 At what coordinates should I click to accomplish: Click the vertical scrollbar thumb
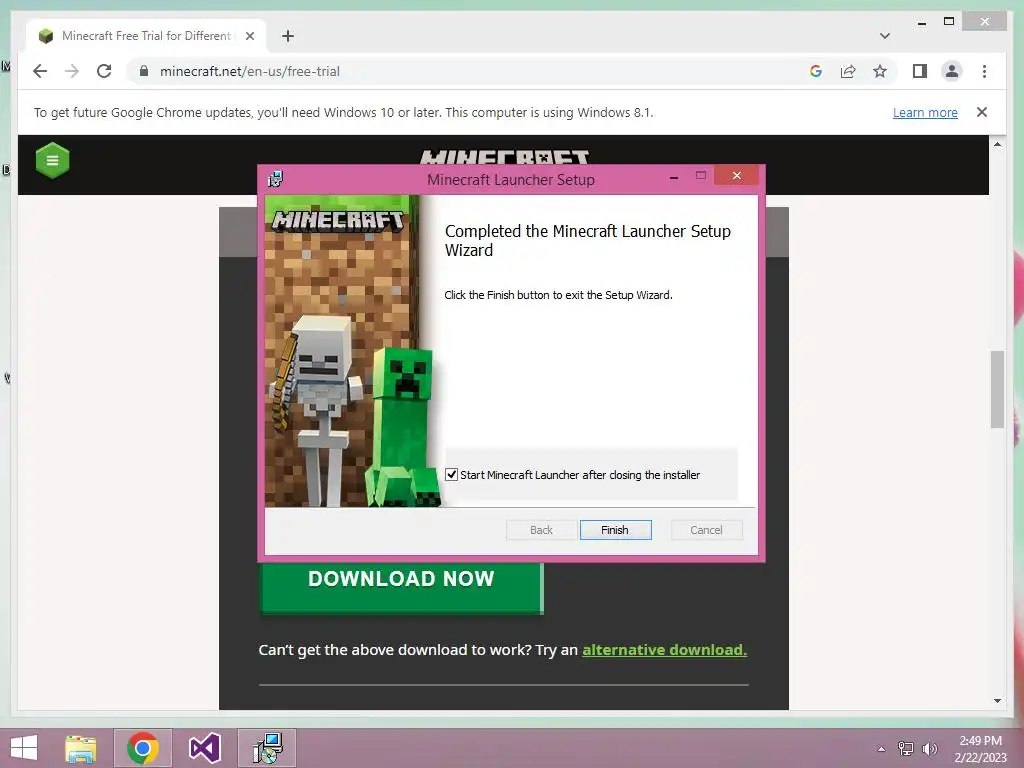[x=997, y=389]
